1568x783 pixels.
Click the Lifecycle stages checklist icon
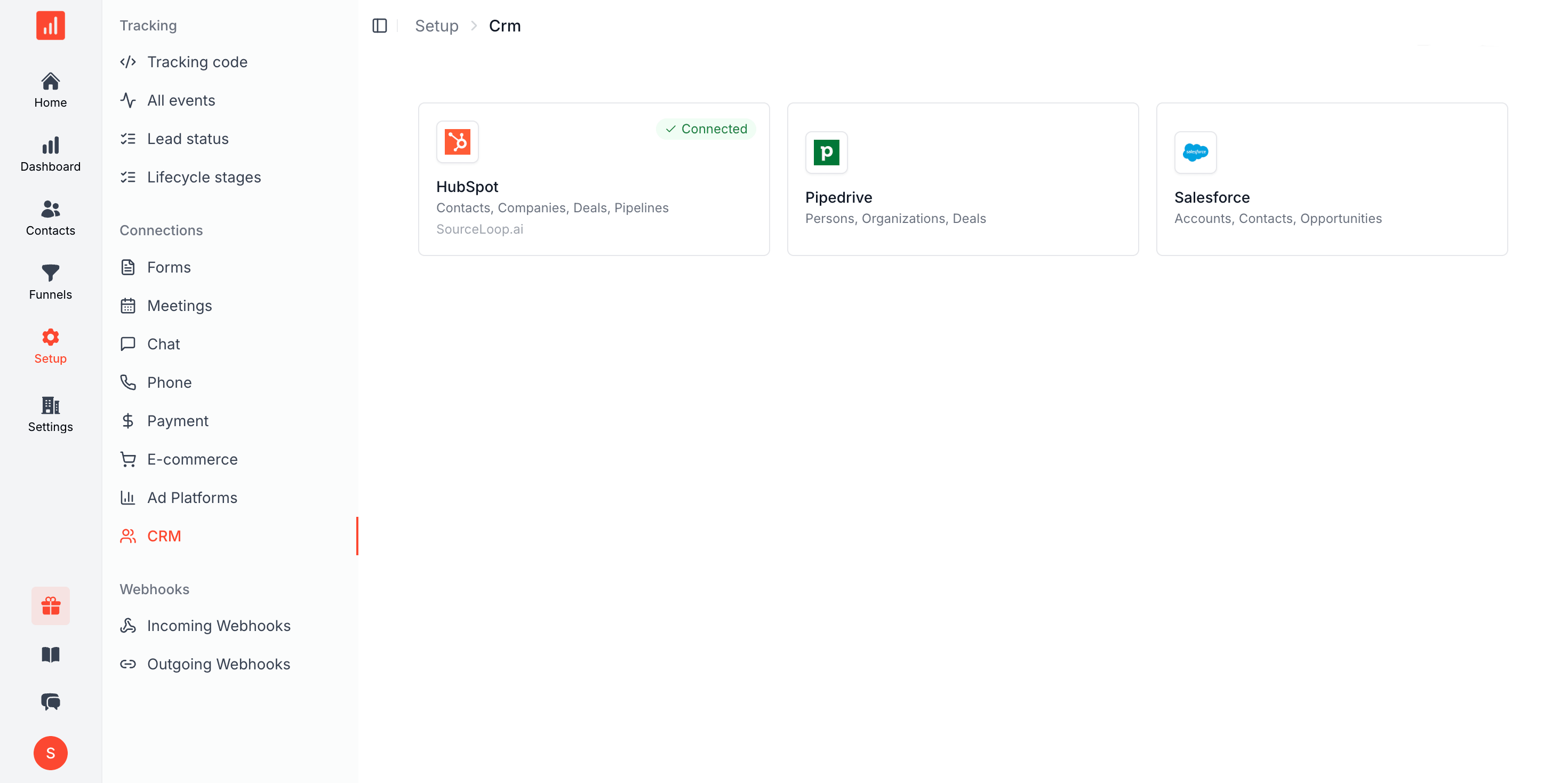[x=128, y=177]
